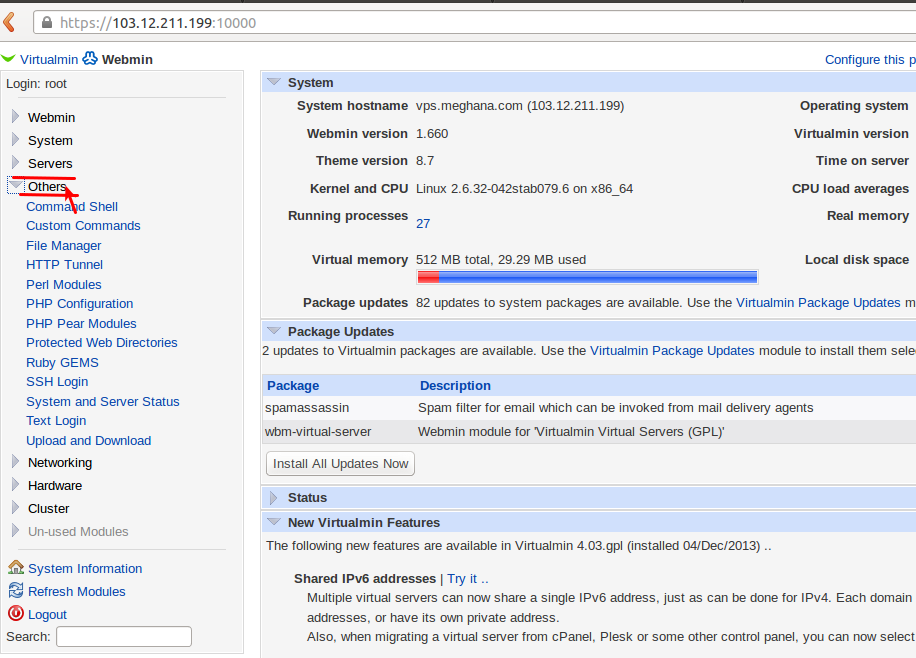916x658 pixels.
Task: Open PHP Configuration
Action: [79, 304]
